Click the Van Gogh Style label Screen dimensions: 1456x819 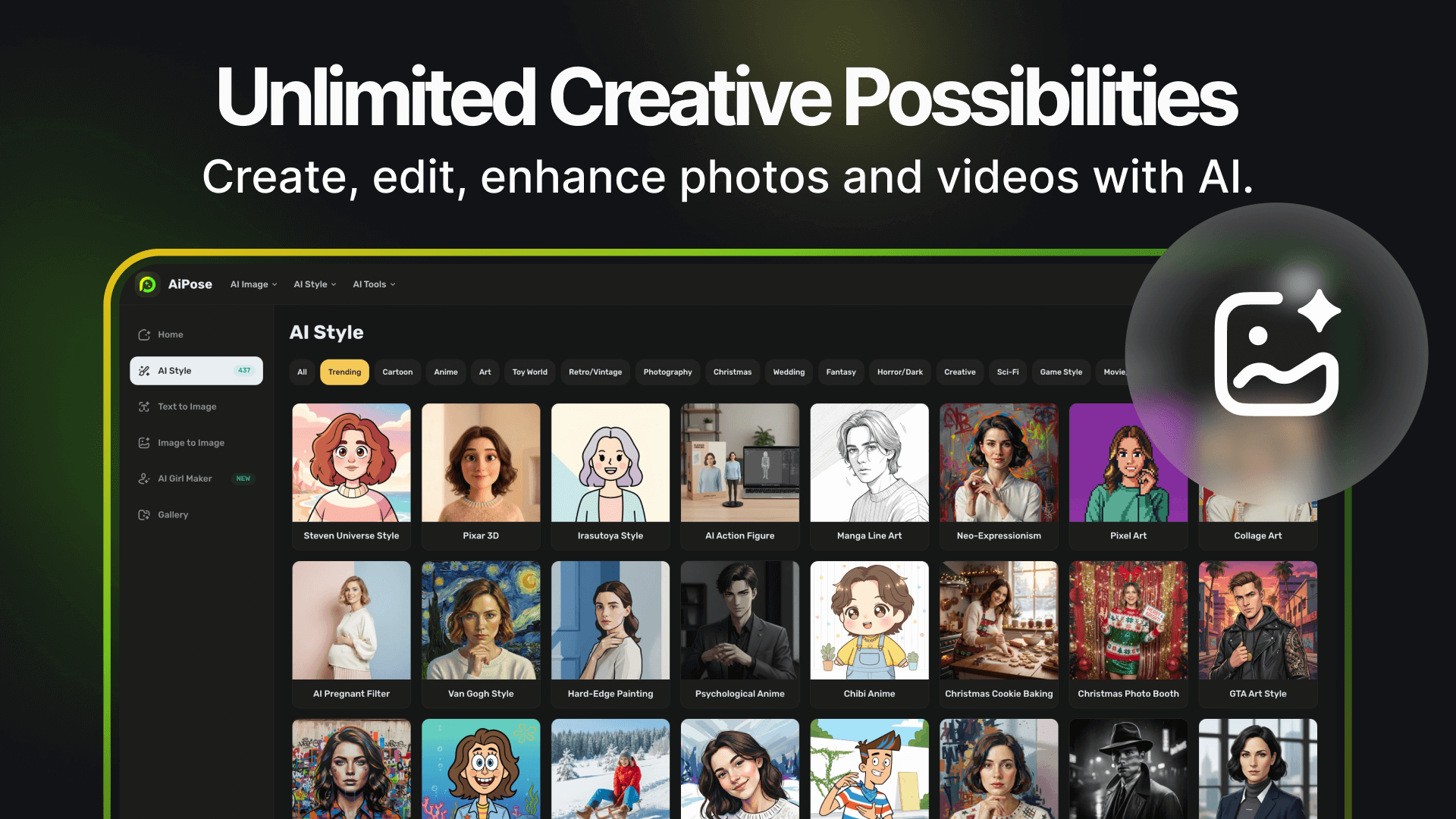point(481,694)
